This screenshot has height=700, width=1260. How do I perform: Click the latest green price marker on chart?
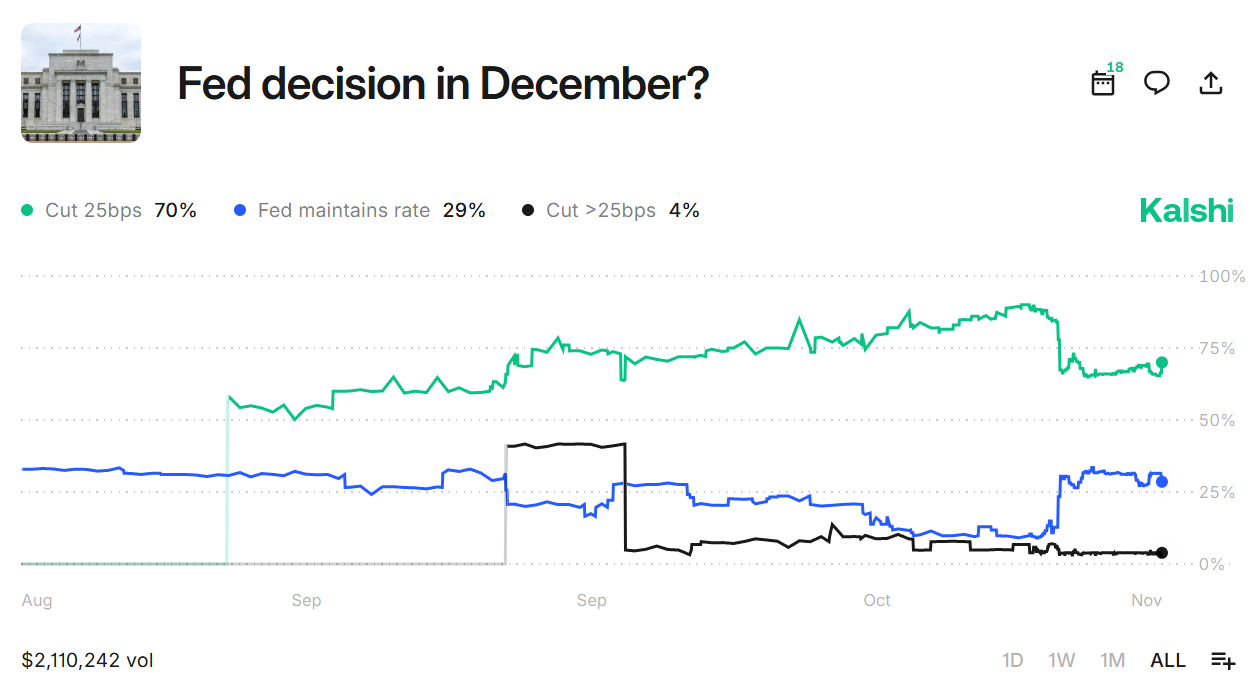pyautogui.click(x=1162, y=363)
